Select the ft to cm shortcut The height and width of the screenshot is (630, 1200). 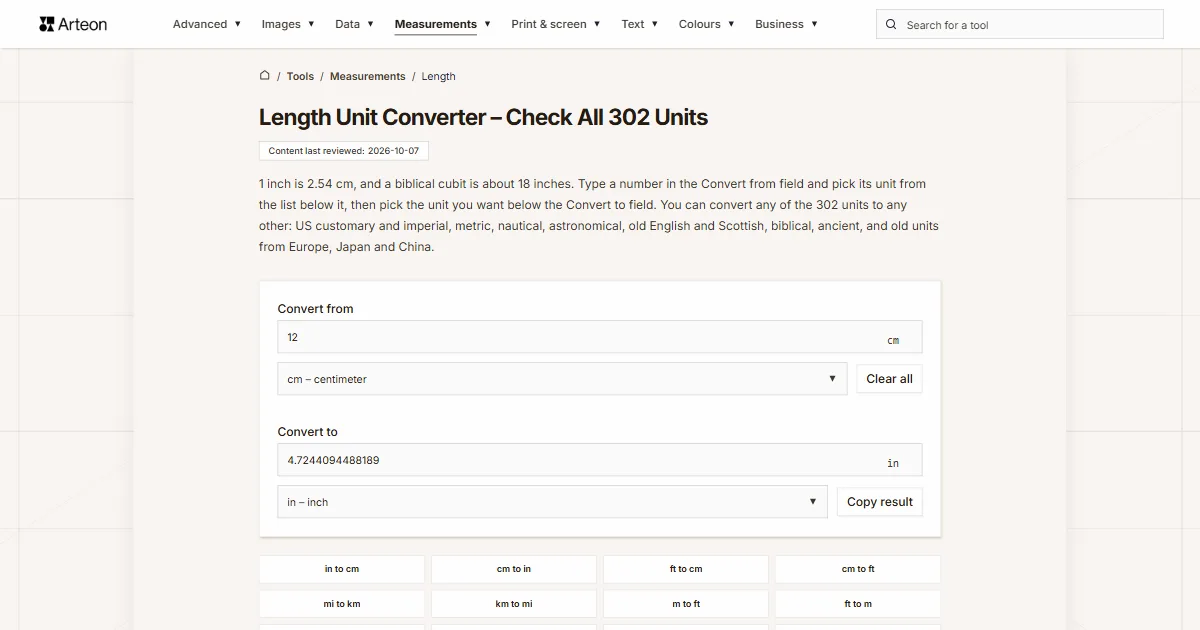pos(686,569)
